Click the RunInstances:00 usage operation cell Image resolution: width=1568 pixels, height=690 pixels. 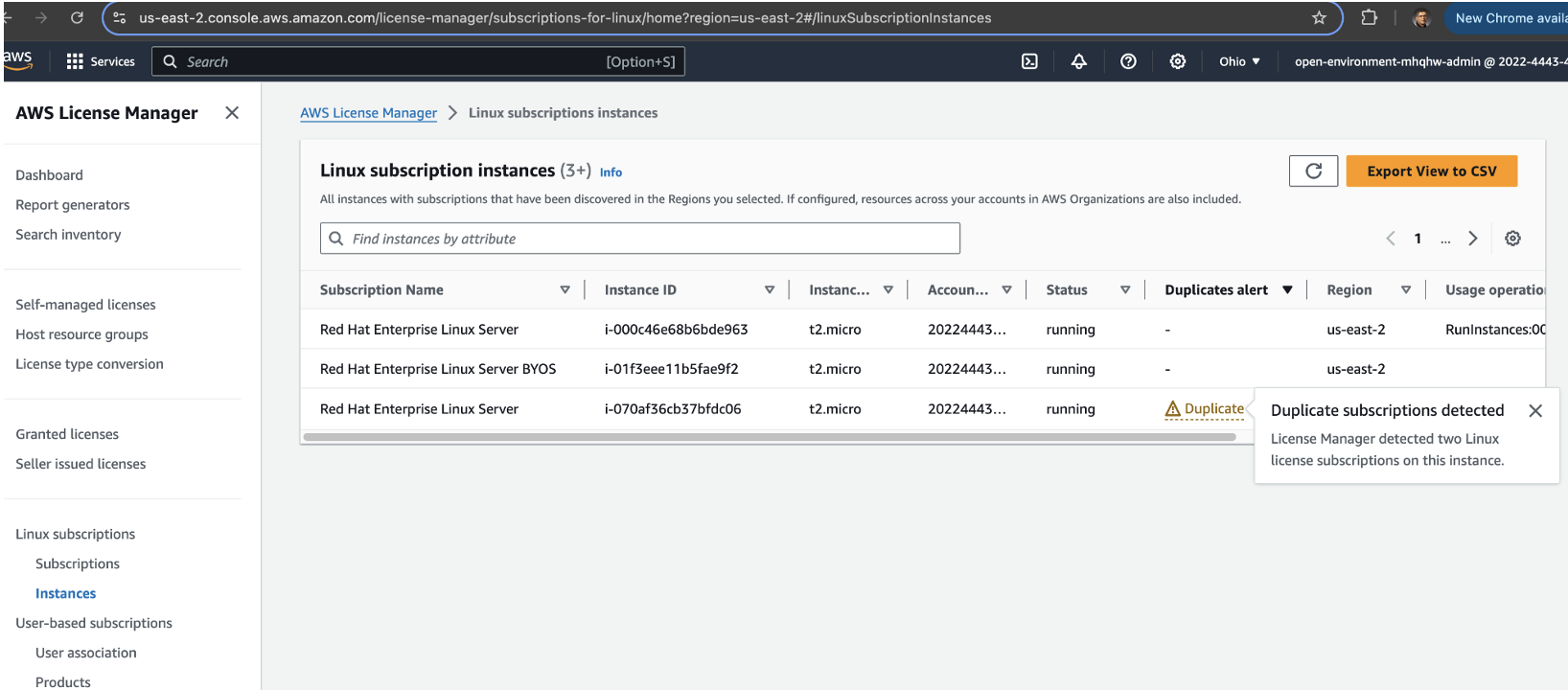pos(1494,330)
